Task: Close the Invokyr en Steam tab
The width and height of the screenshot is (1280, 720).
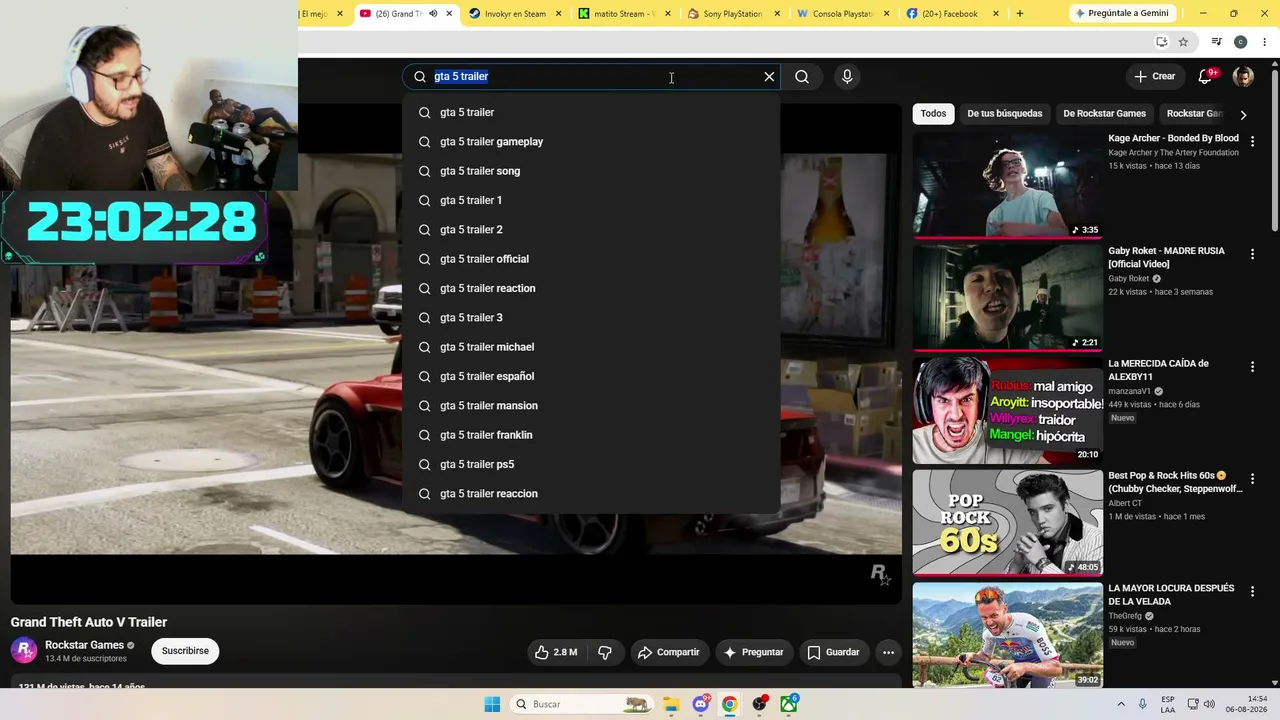Action: (558, 14)
